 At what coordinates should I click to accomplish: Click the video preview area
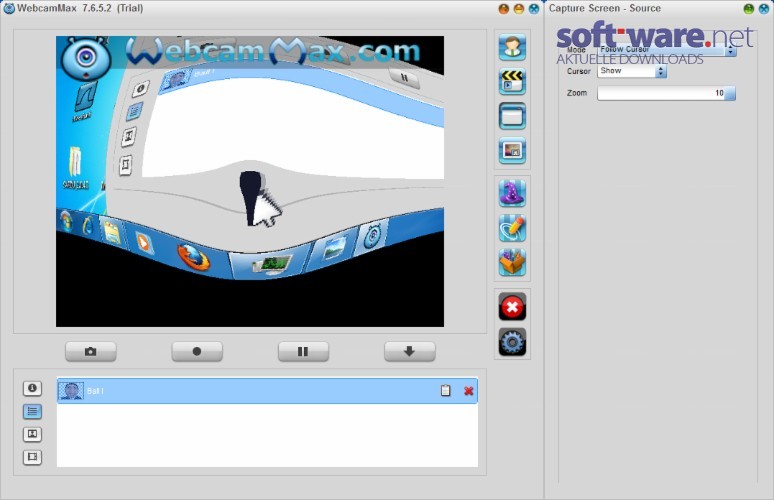(x=250, y=181)
